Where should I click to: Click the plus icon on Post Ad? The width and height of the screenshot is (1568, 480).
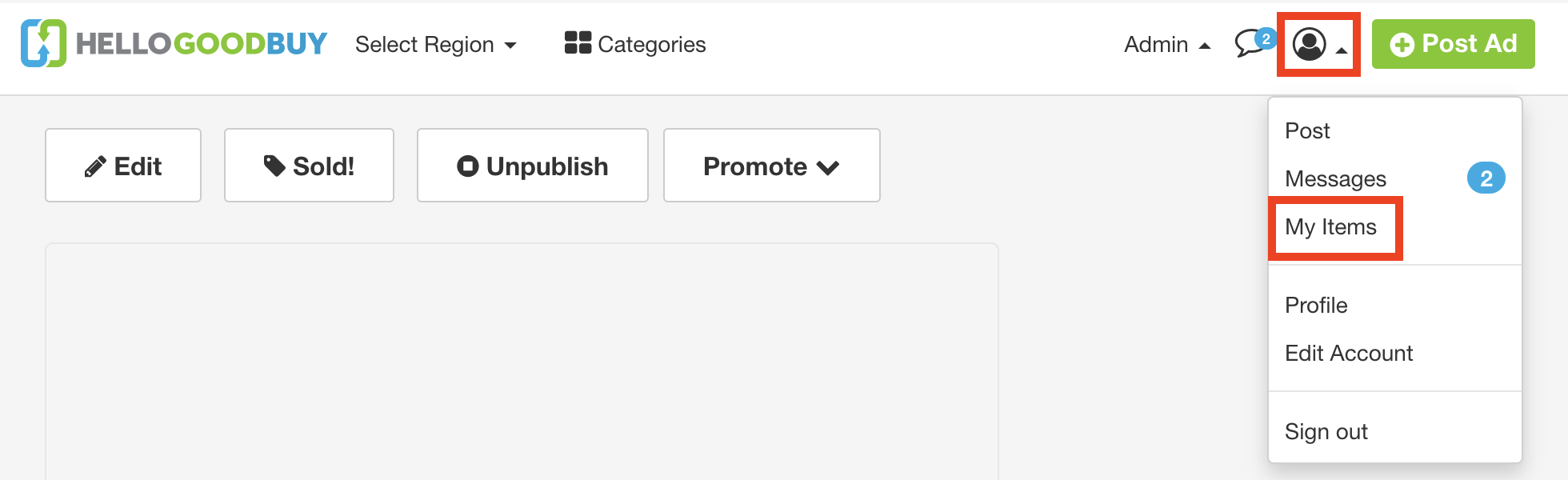(x=1402, y=45)
